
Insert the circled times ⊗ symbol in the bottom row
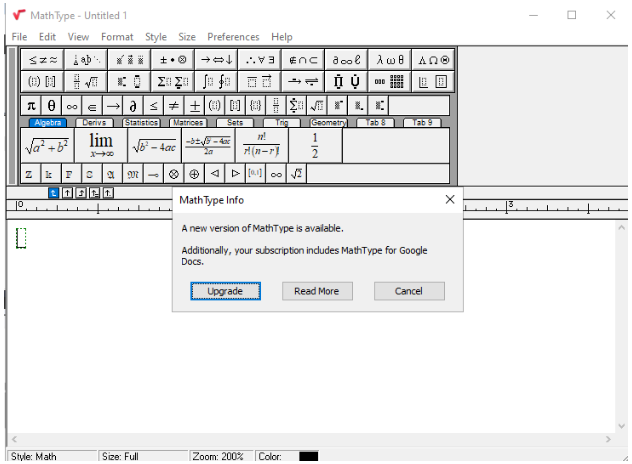[x=174, y=174]
